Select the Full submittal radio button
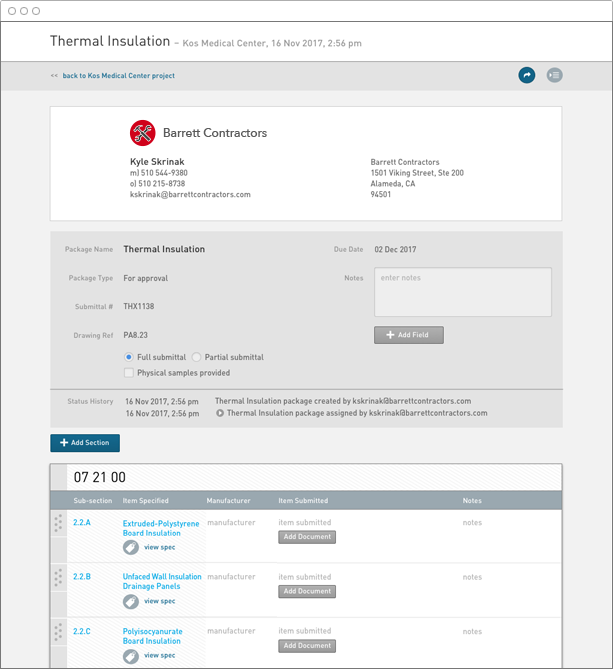Viewport: 613px width, 669px height. (129, 357)
